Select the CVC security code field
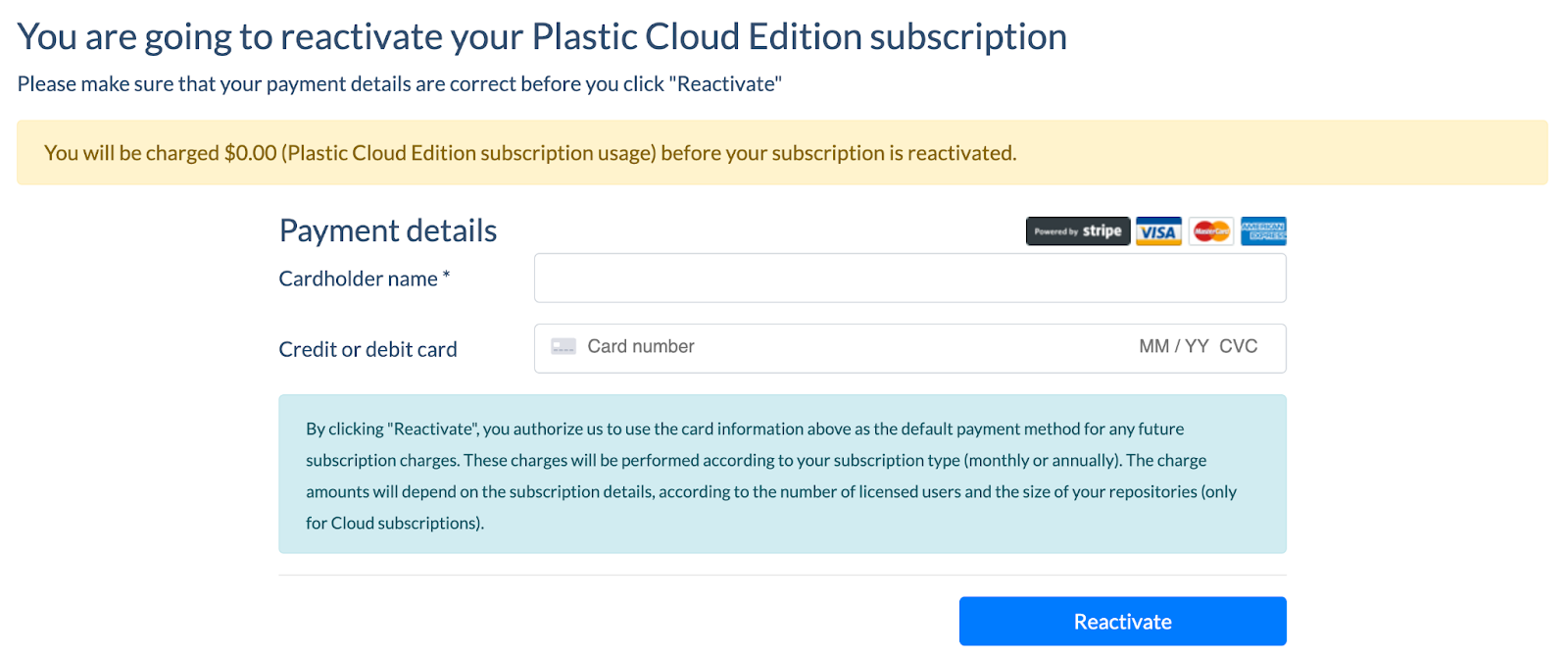The height and width of the screenshot is (657, 1568). click(x=1239, y=346)
